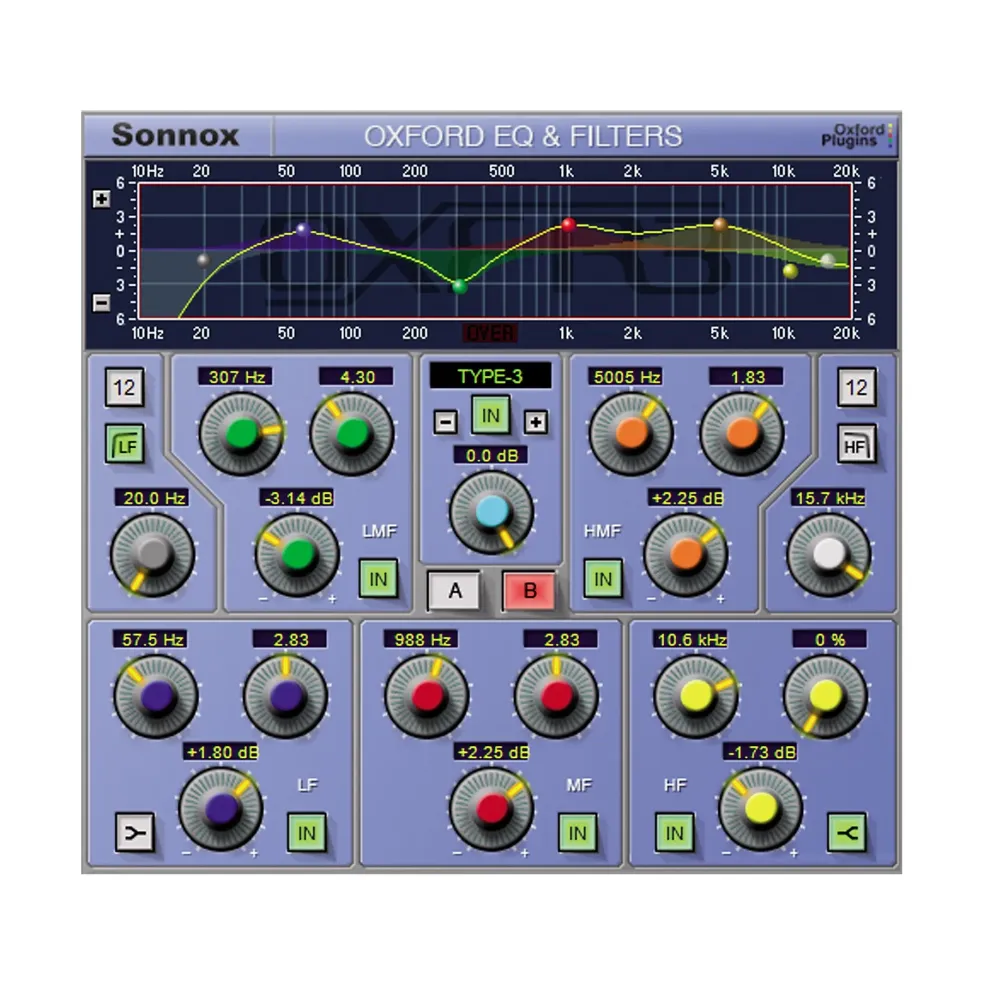Select the orange HMF node on graph
This screenshot has height=985, width=984.
(x=721, y=224)
